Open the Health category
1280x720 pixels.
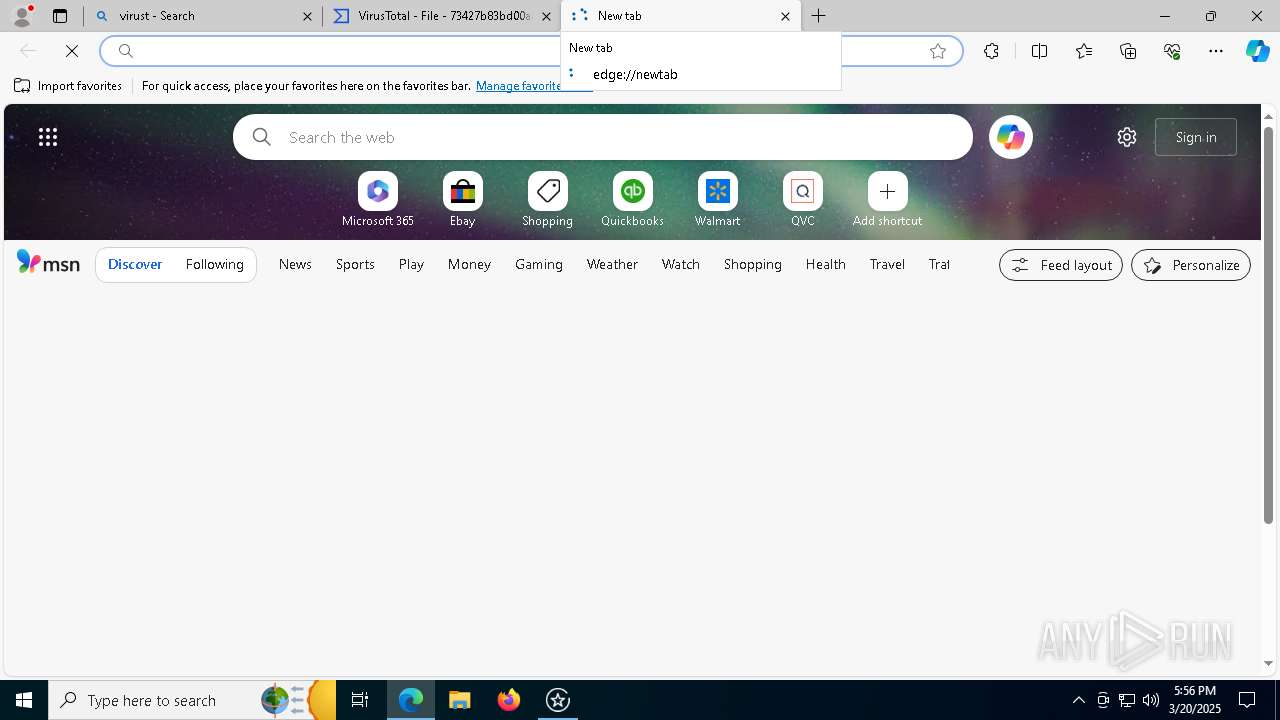826,264
